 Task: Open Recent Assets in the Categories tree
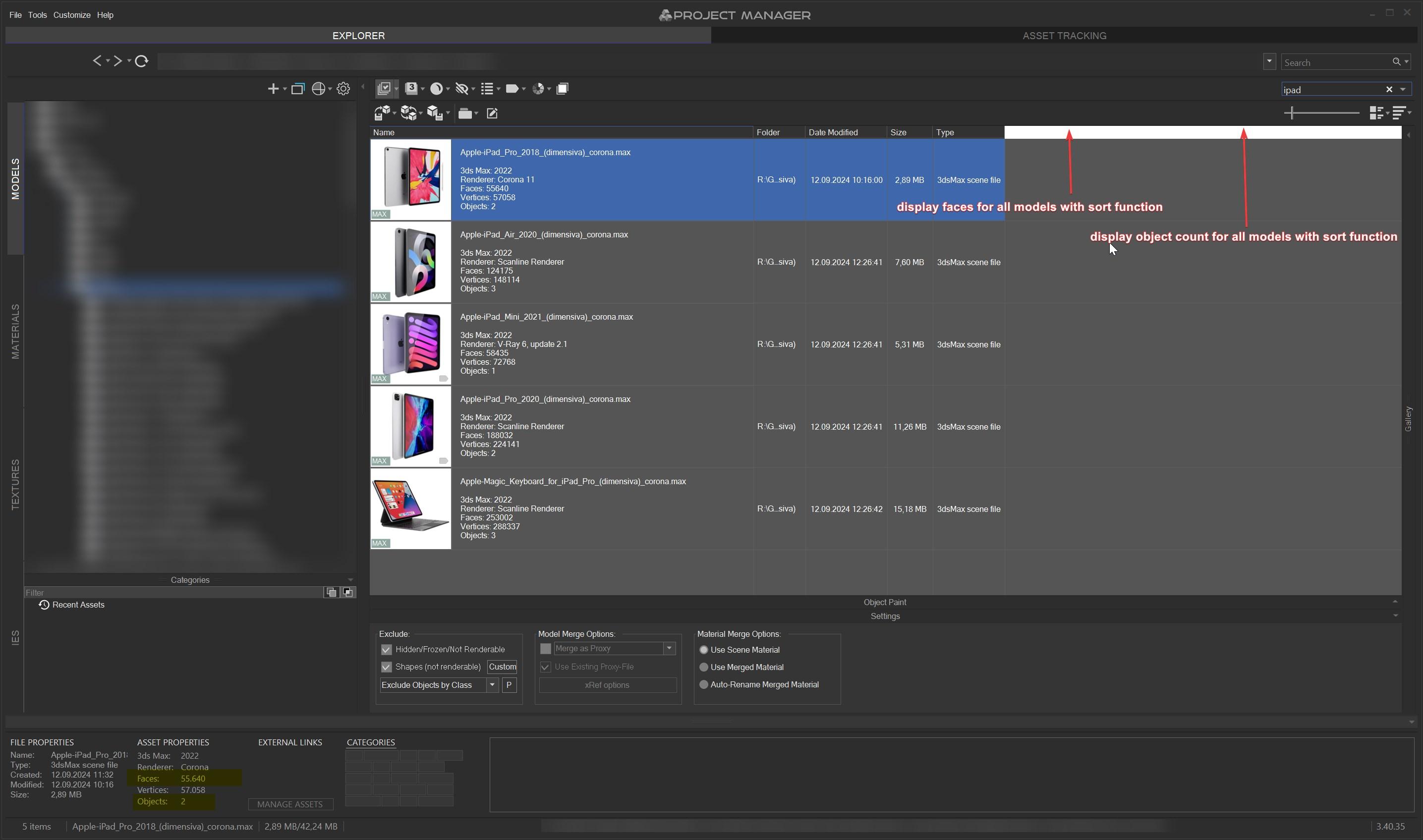tap(72, 605)
